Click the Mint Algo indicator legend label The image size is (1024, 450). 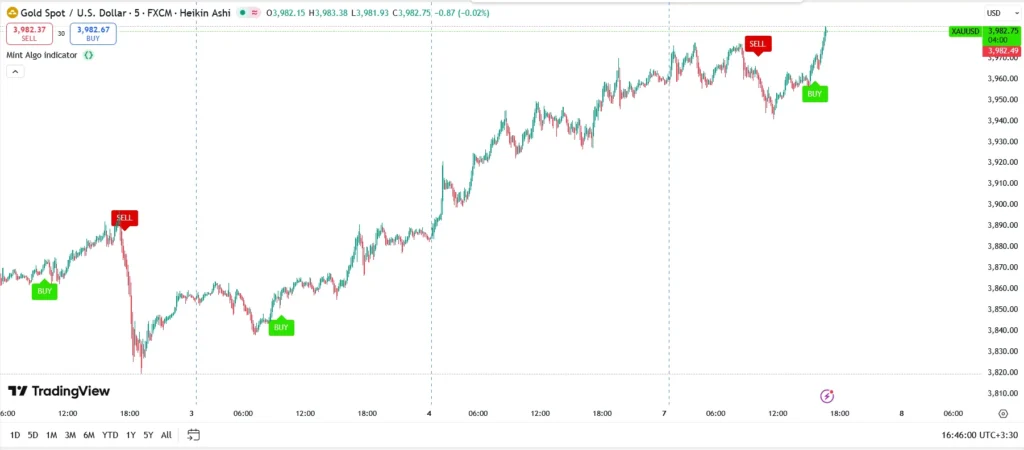(x=42, y=55)
